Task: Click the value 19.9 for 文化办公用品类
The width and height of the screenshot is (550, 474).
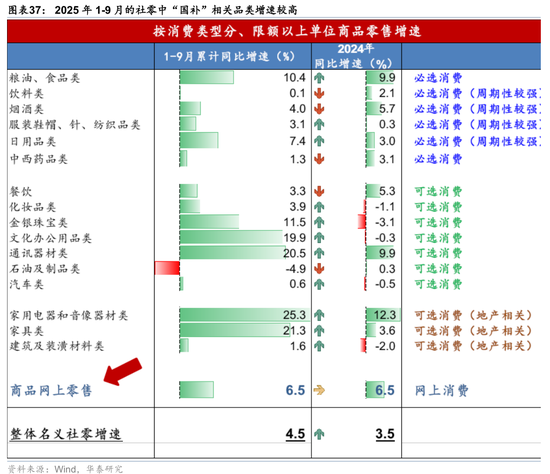Action: click(x=294, y=238)
